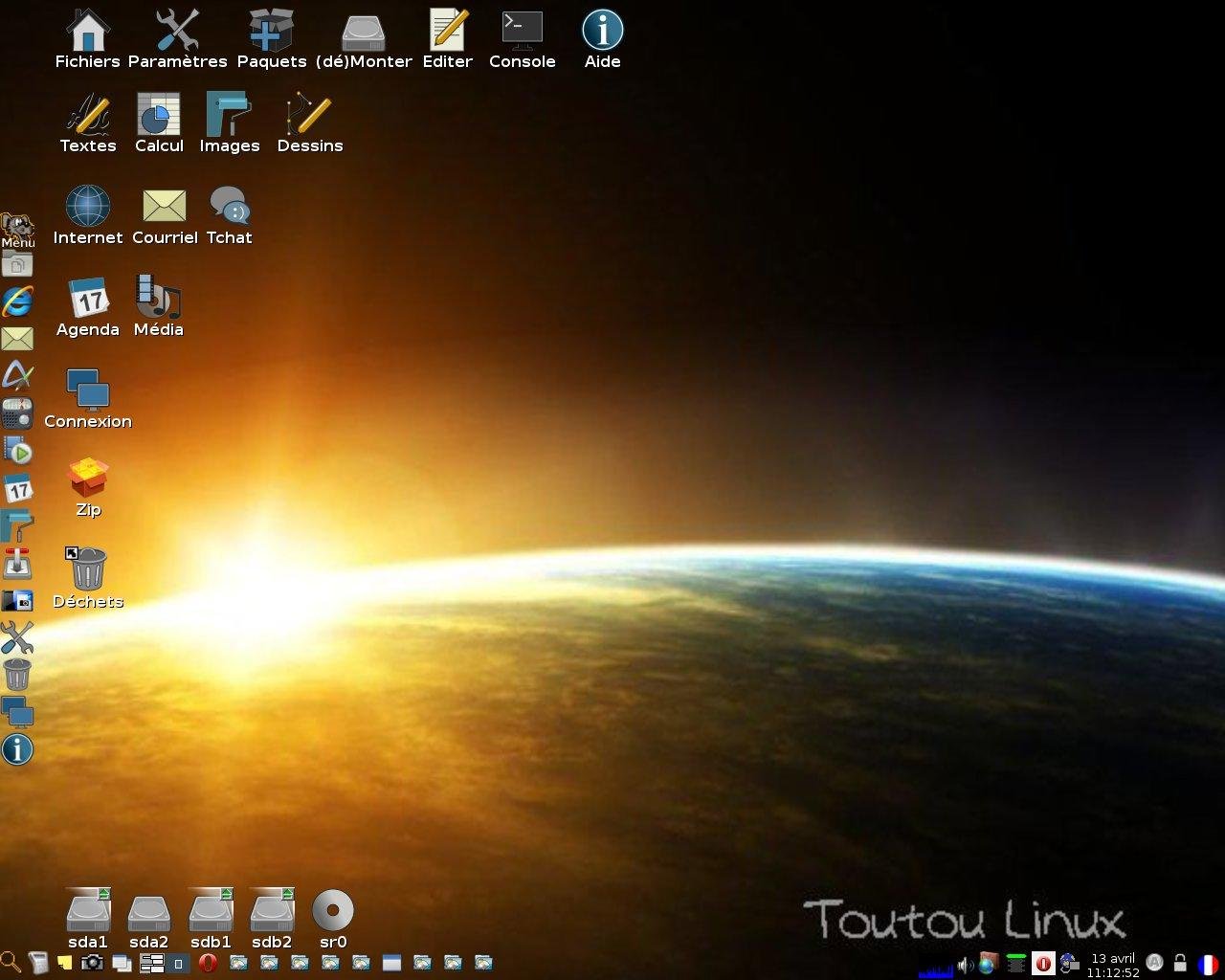Click the sidebar trash can icon

tap(17, 675)
